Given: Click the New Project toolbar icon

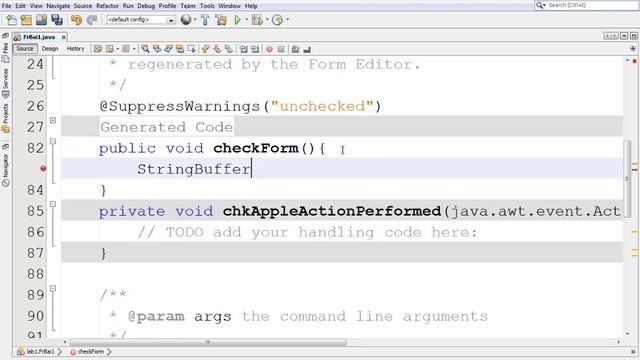Looking at the screenshot, I should pyautogui.click(x=26, y=20).
